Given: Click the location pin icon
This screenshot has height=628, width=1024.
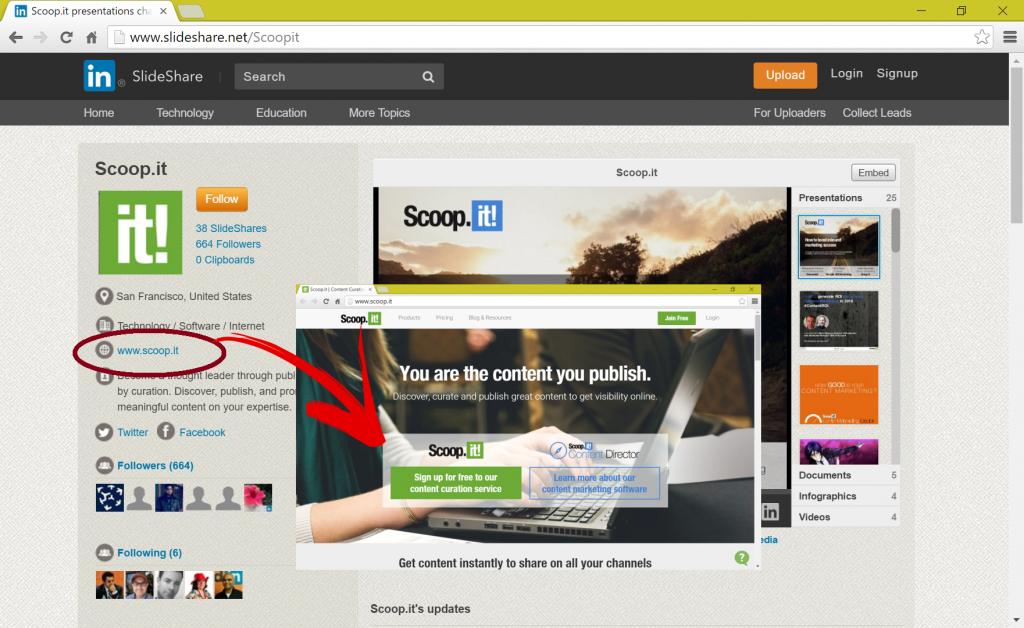Looking at the screenshot, I should 104,296.
